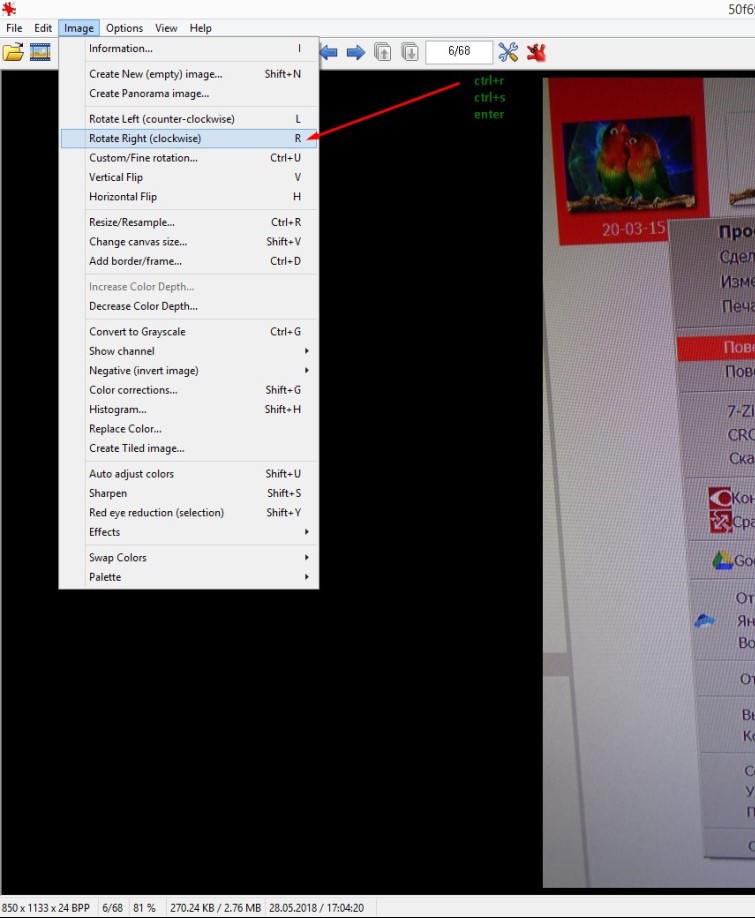755x918 pixels.
Task: Click the previous page icon
Action: [383, 52]
